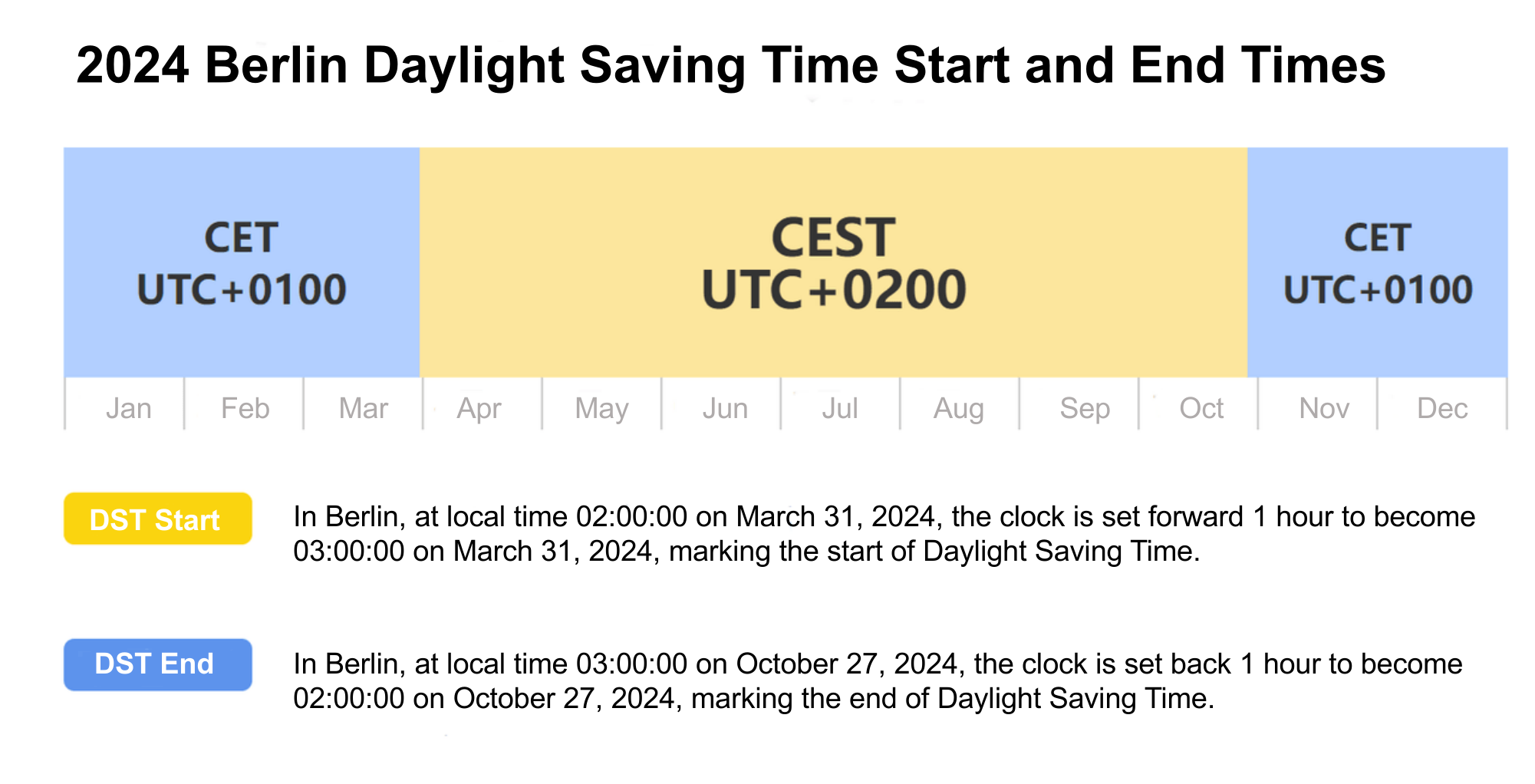Select Jun on the month axis
The image size is (1535, 784).
725,408
